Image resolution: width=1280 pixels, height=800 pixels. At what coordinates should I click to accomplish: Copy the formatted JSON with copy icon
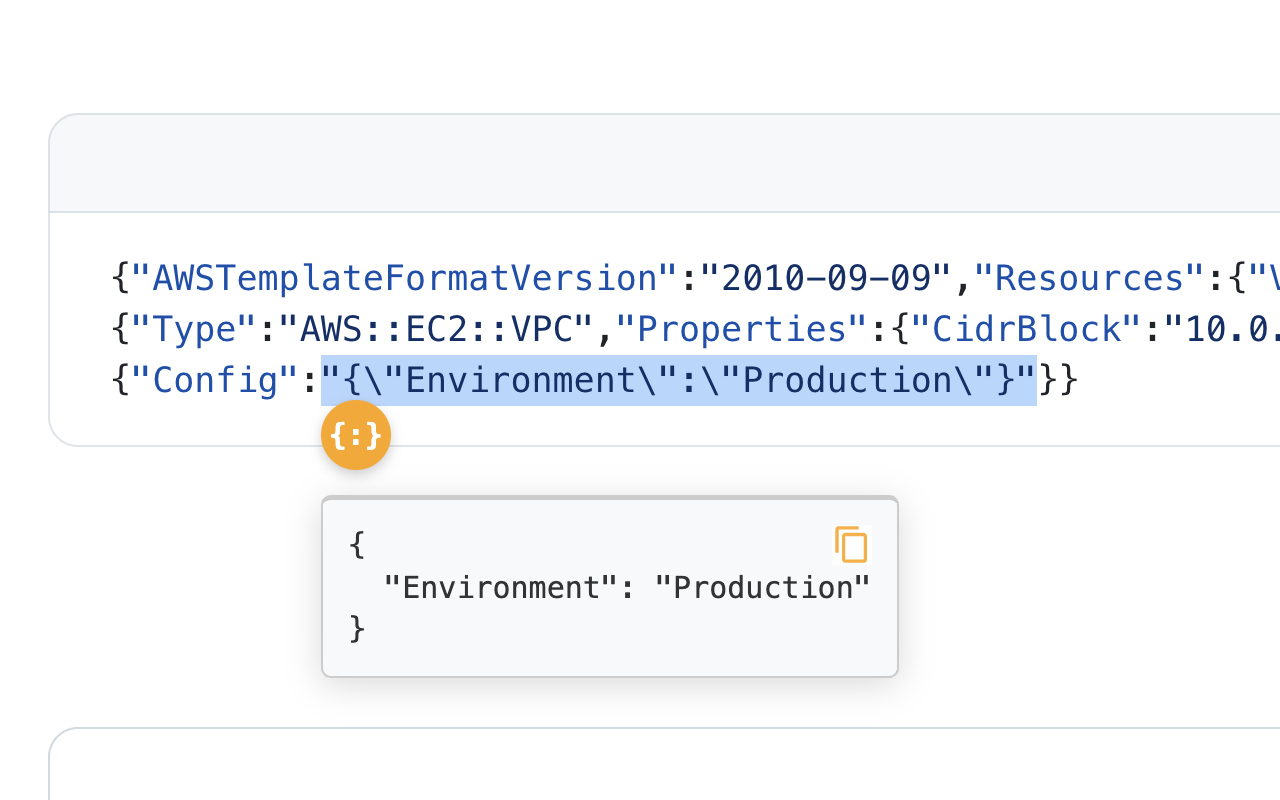click(x=851, y=545)
